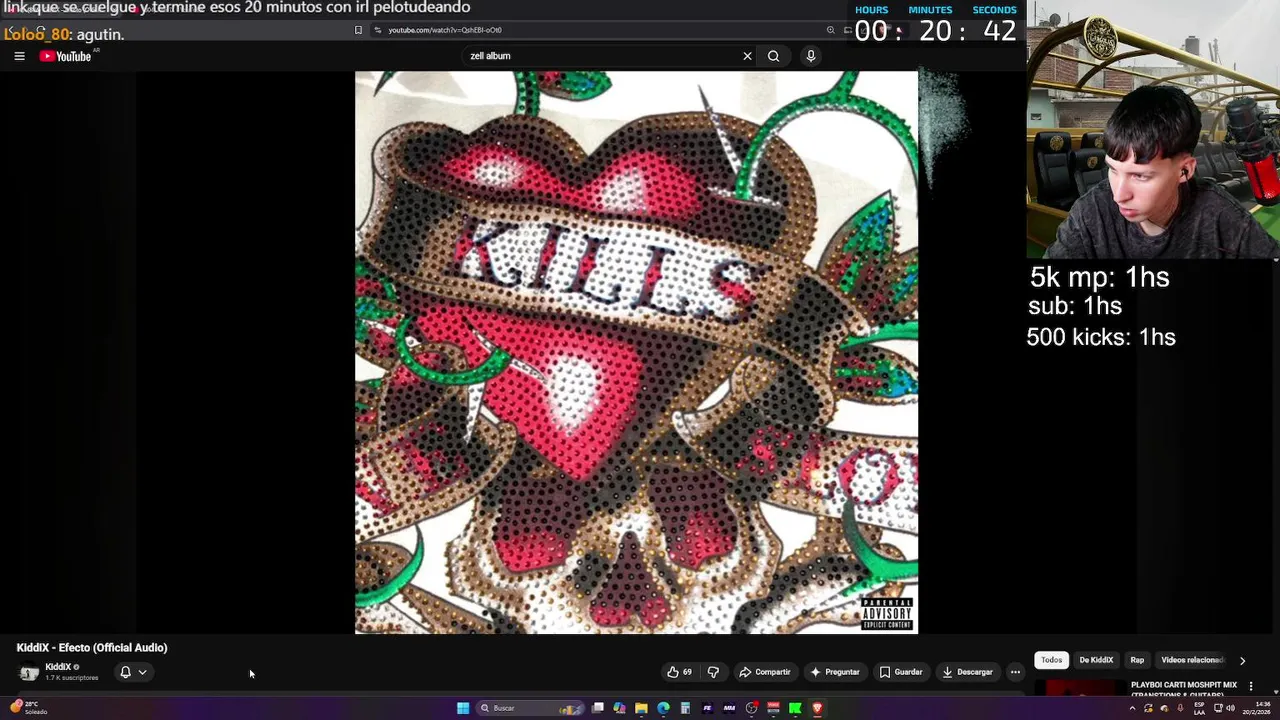The width and height of the screenshot is (1280, 720).
Task: Toggle the notification bell for KiddiX
Action: click(x=125, y=672)
